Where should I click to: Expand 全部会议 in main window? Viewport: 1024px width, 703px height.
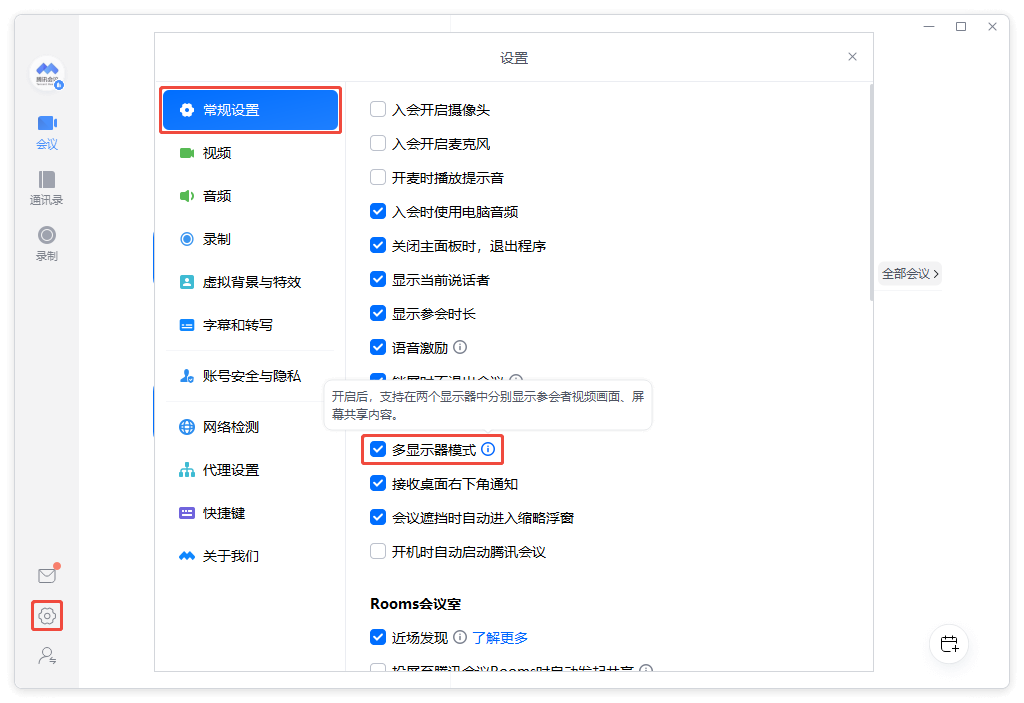[910, 274]
